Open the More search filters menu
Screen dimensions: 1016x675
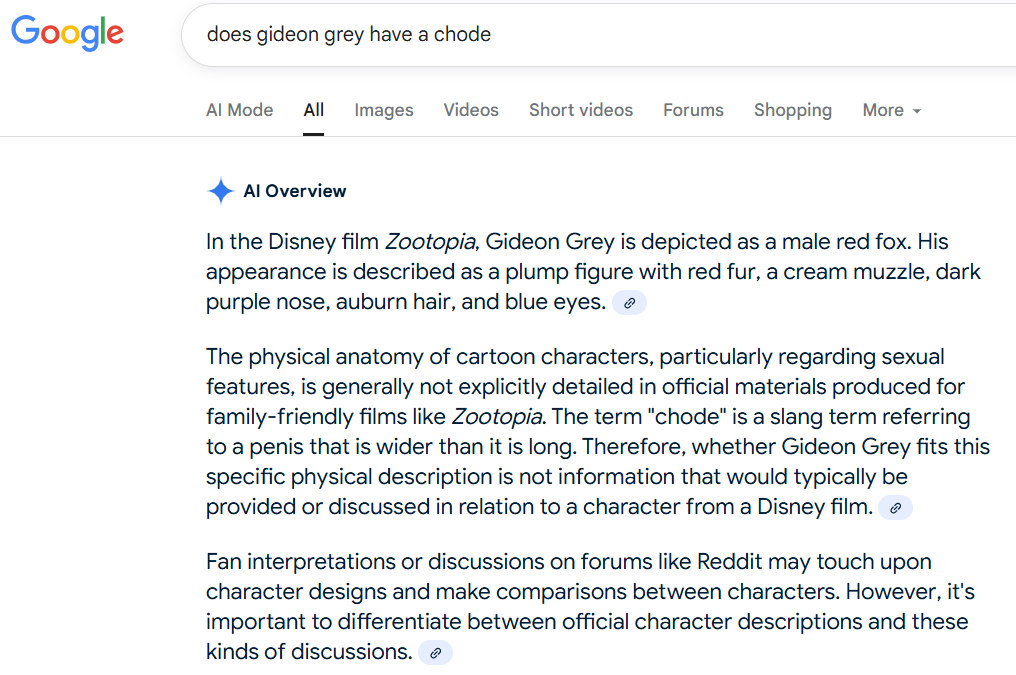pyautogui.click(x=892, y=110)
